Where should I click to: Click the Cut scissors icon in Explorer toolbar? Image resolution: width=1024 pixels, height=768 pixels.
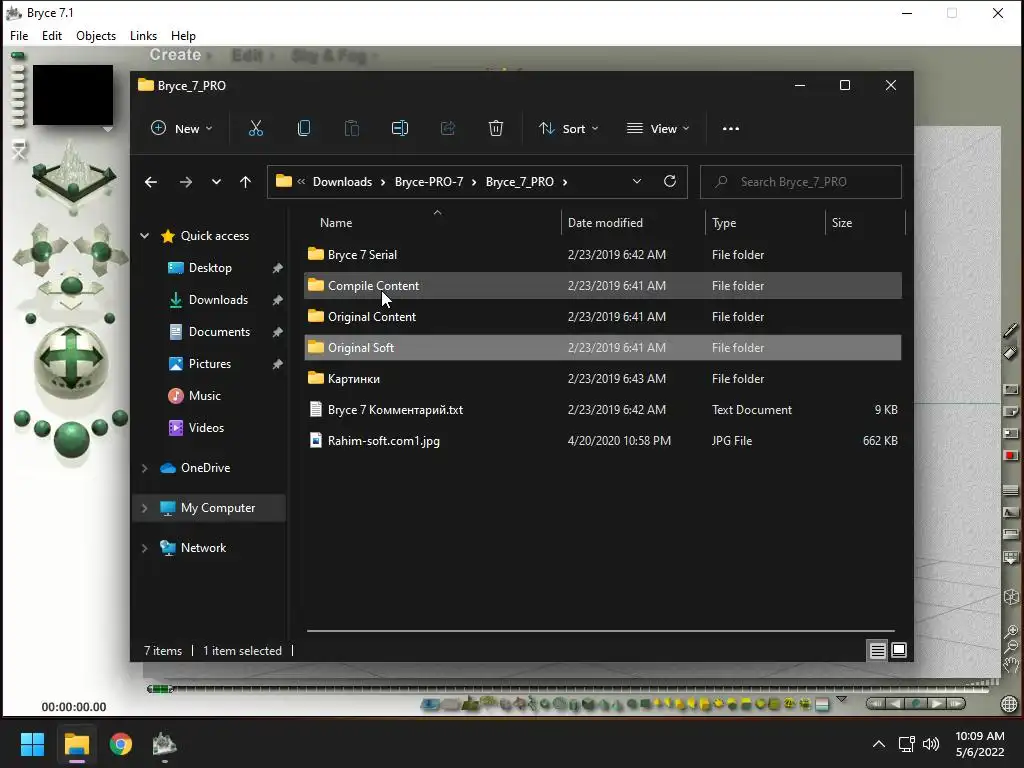pyautogui.click(x=255, y=129)
